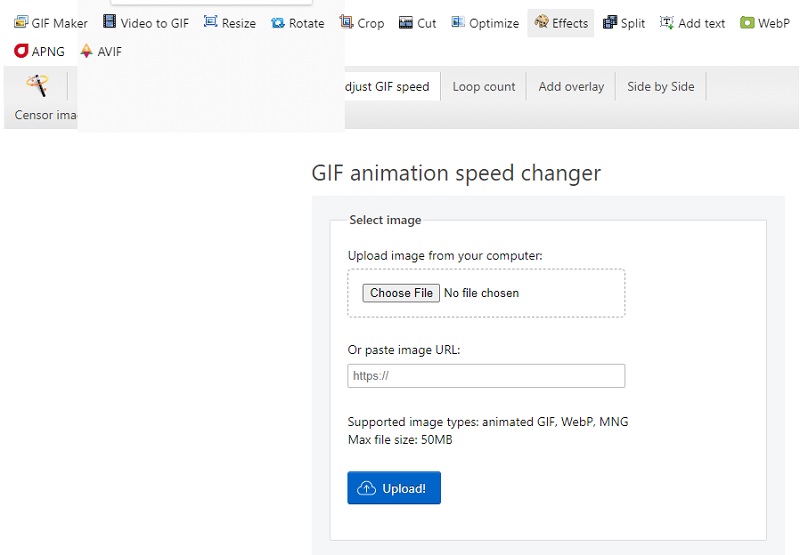This screenshot has height=555, width=800.
Task: Click the 'No file chosen' text
Action: [481, 293]
